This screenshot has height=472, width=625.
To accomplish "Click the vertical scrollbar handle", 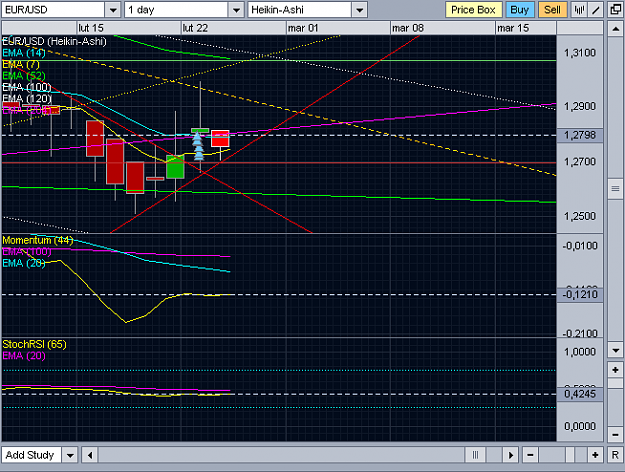I will click(615, 189).
